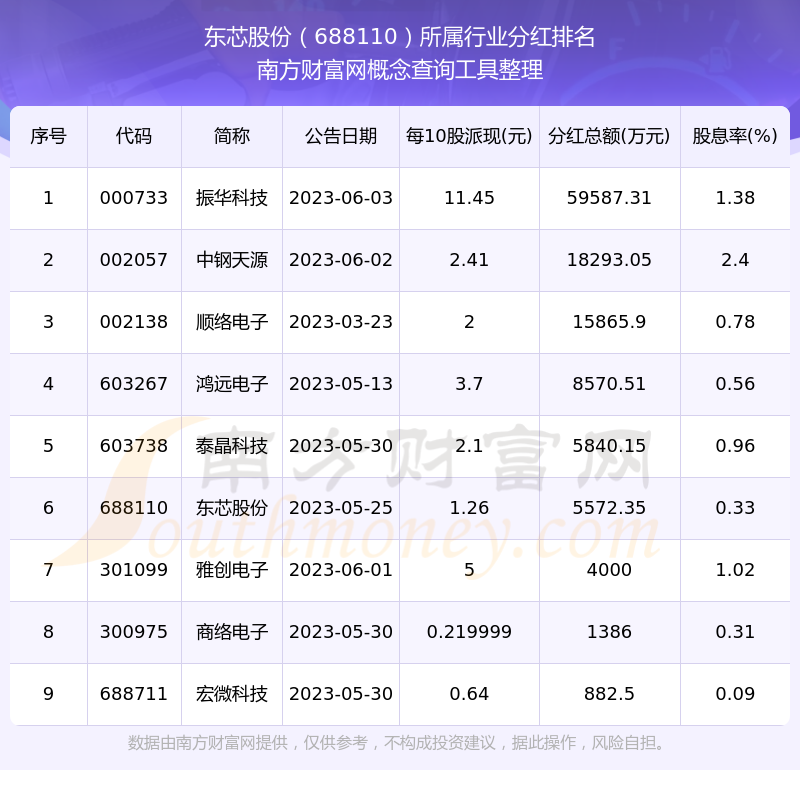Select stock code 300975

point(134,632)
